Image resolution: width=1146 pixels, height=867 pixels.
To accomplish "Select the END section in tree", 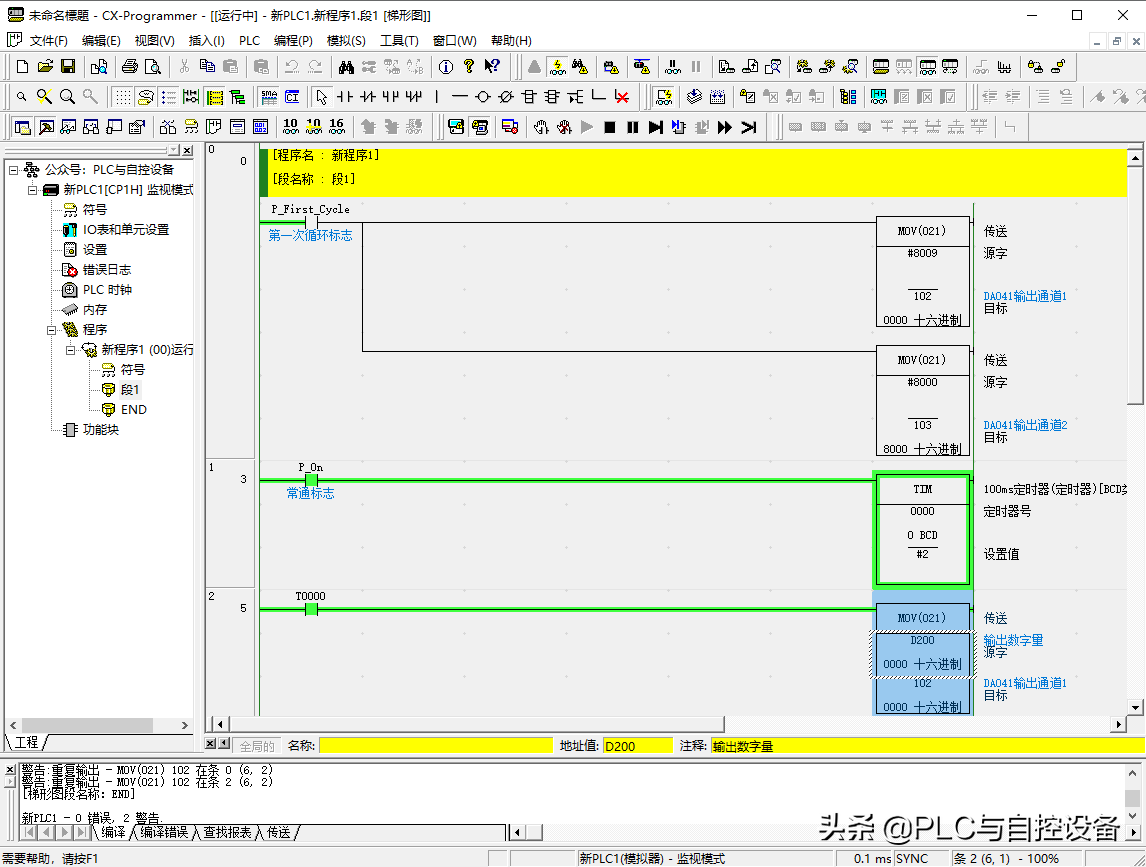I will (133, 410).
